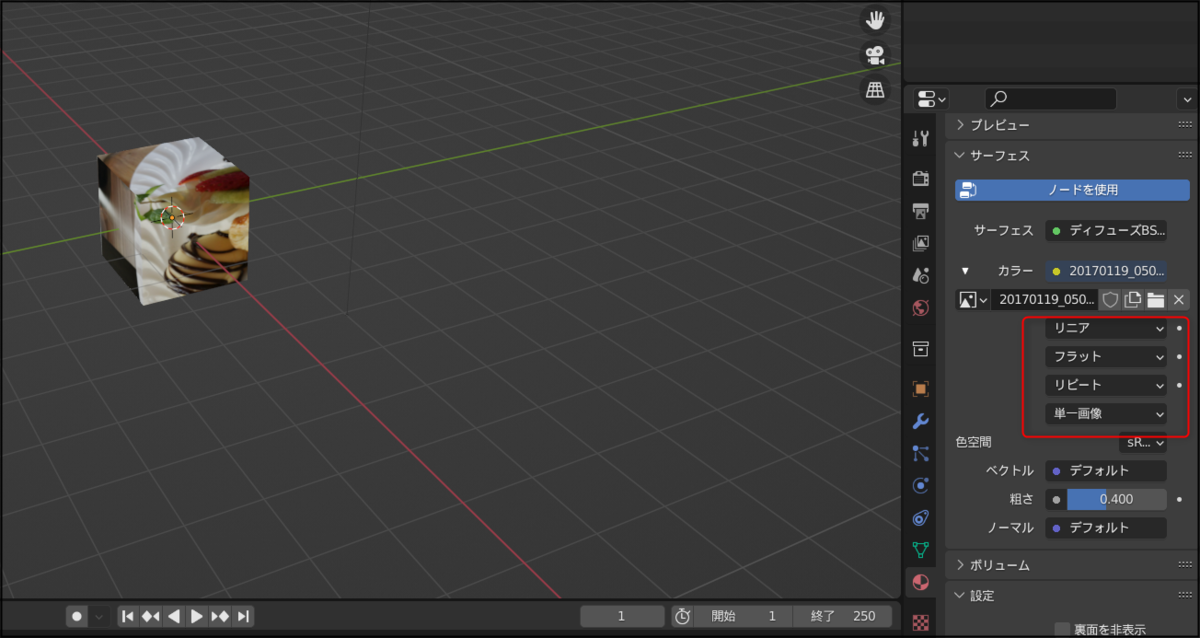Image resolution: width=1200 pixels, height=638 pixels.
Task: Click the カラー 20170119_050 texture field
Action: tap(1107, 270)
